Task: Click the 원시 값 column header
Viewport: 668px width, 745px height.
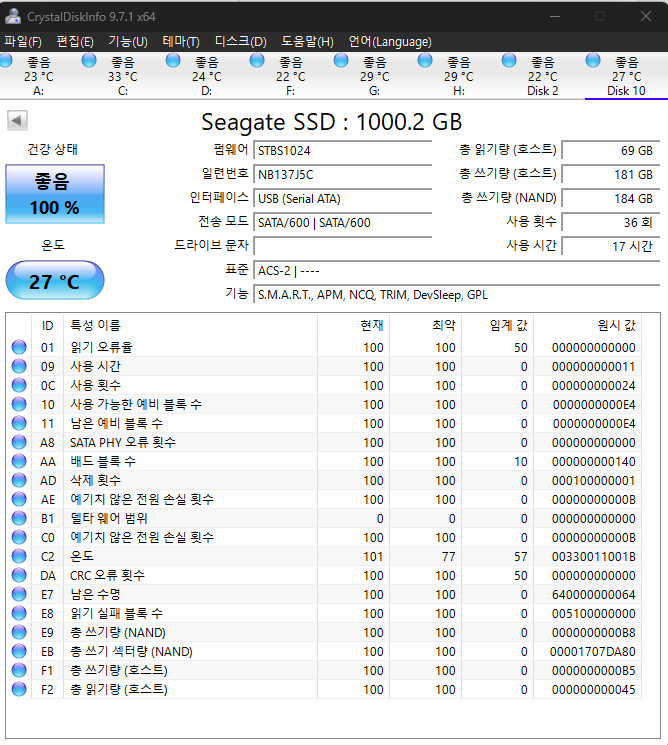Action: coord(587,325)
